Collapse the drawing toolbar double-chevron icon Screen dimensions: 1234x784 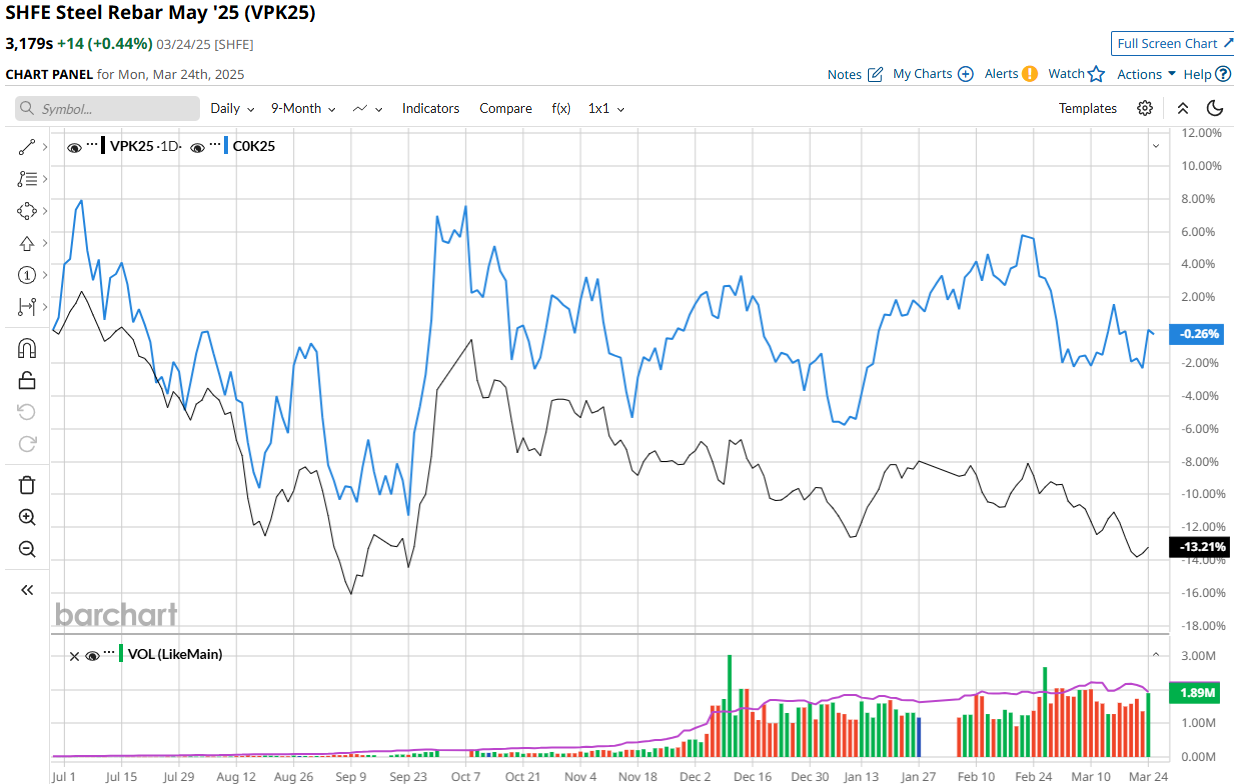pyautogui.click(x=27, y=590)
